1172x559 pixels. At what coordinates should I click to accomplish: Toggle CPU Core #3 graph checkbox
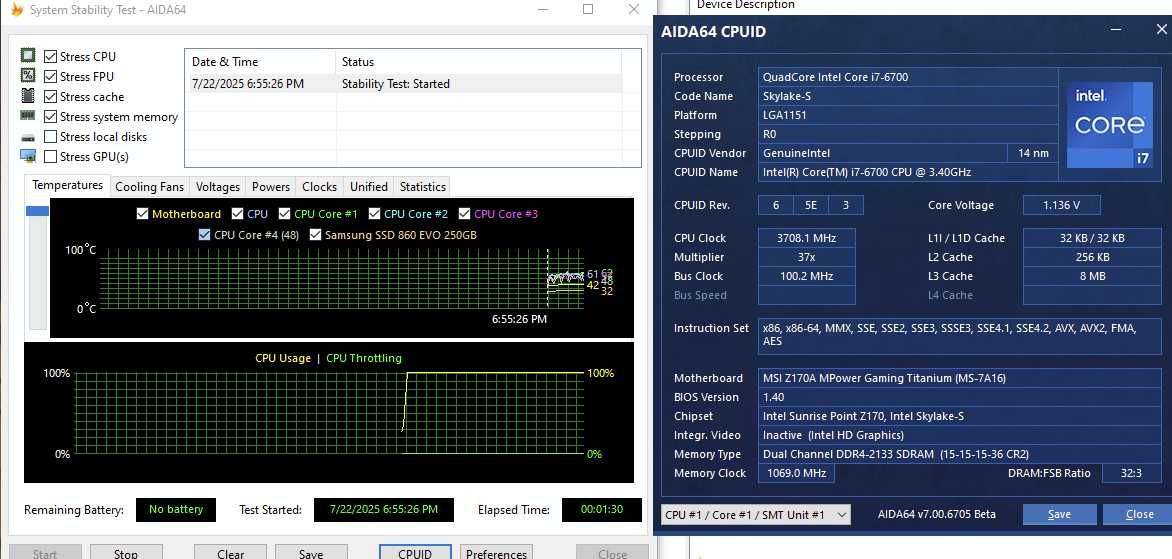464,214
